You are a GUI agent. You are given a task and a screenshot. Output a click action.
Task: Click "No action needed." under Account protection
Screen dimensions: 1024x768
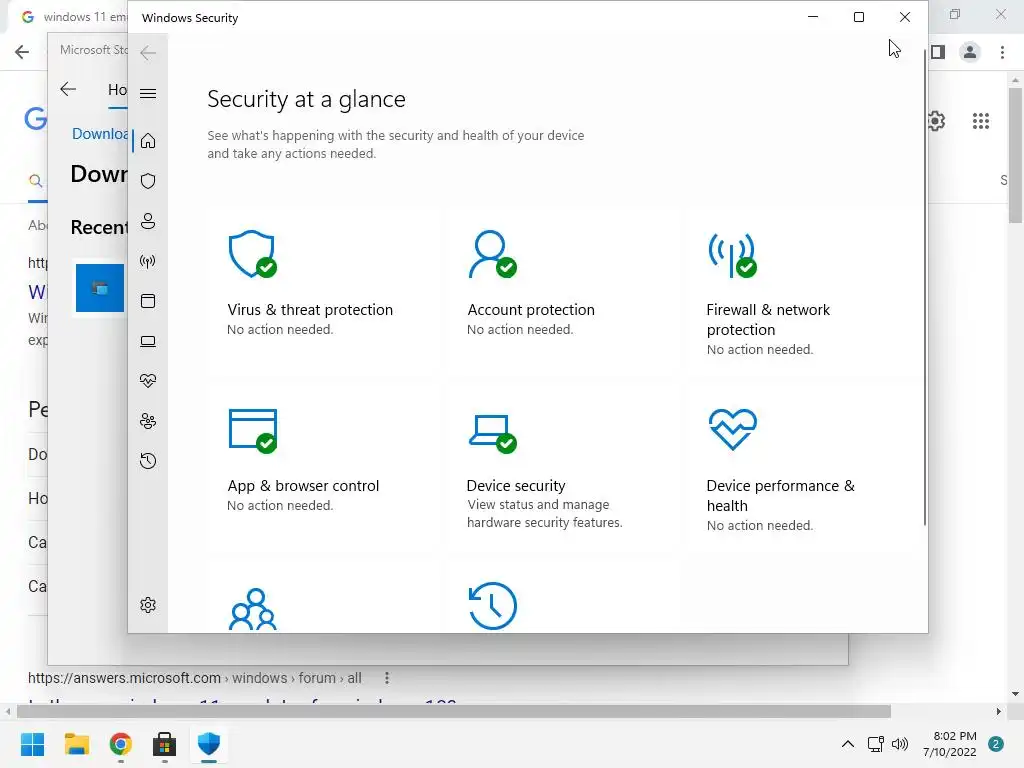click(x=520, y=330)
